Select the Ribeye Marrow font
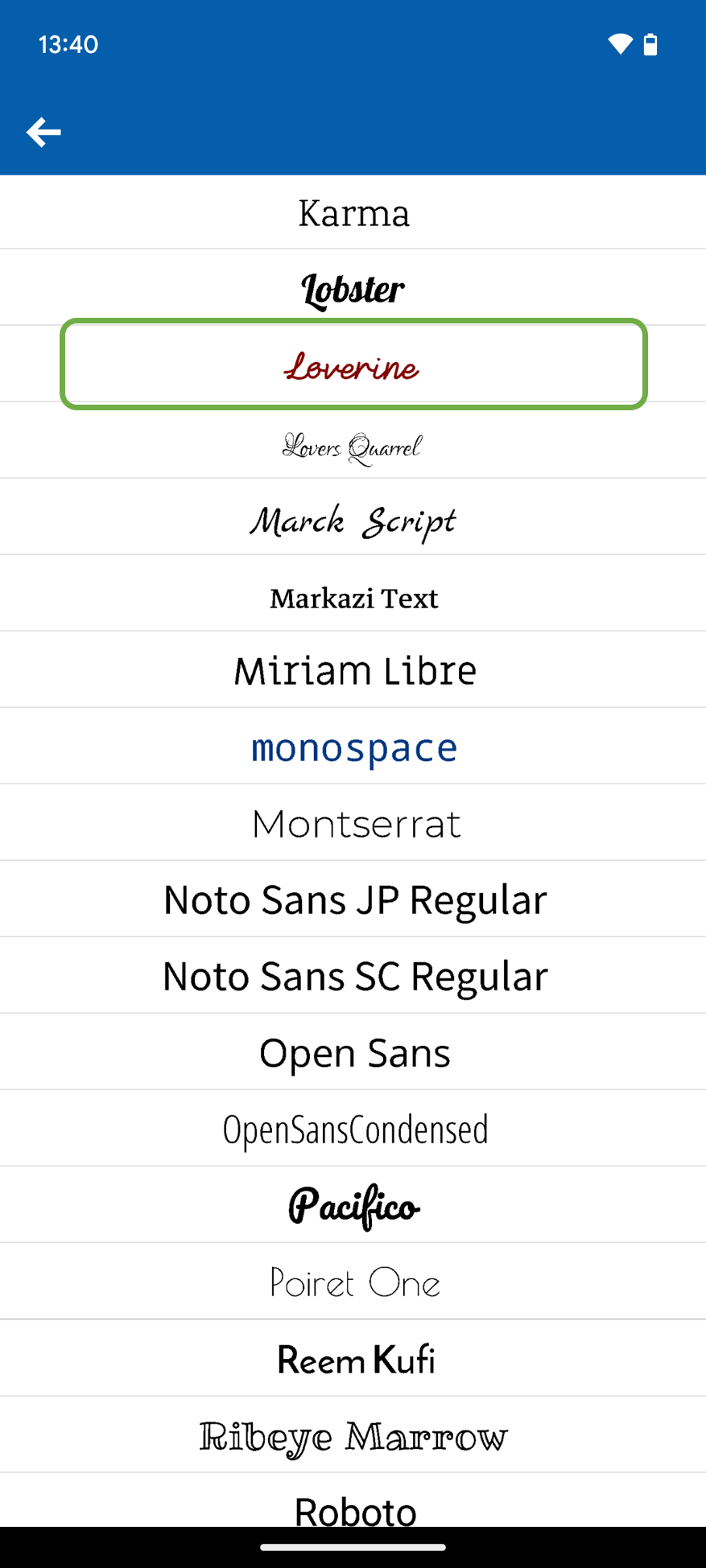Viewport: 706px width, 1568px height. [353, 1435]
